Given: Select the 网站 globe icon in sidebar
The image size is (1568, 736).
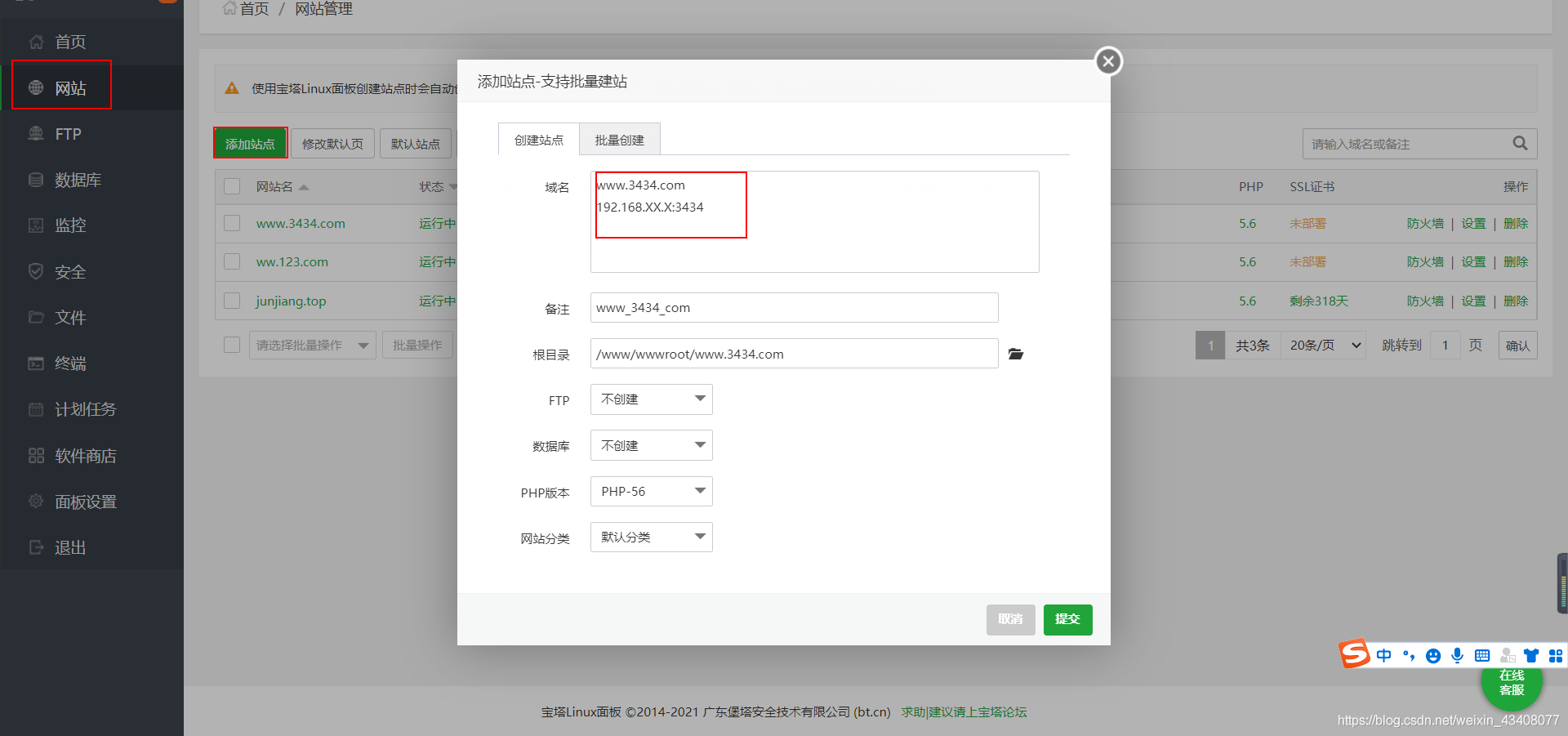Looking at the screenshot, I should click(36, 87).
